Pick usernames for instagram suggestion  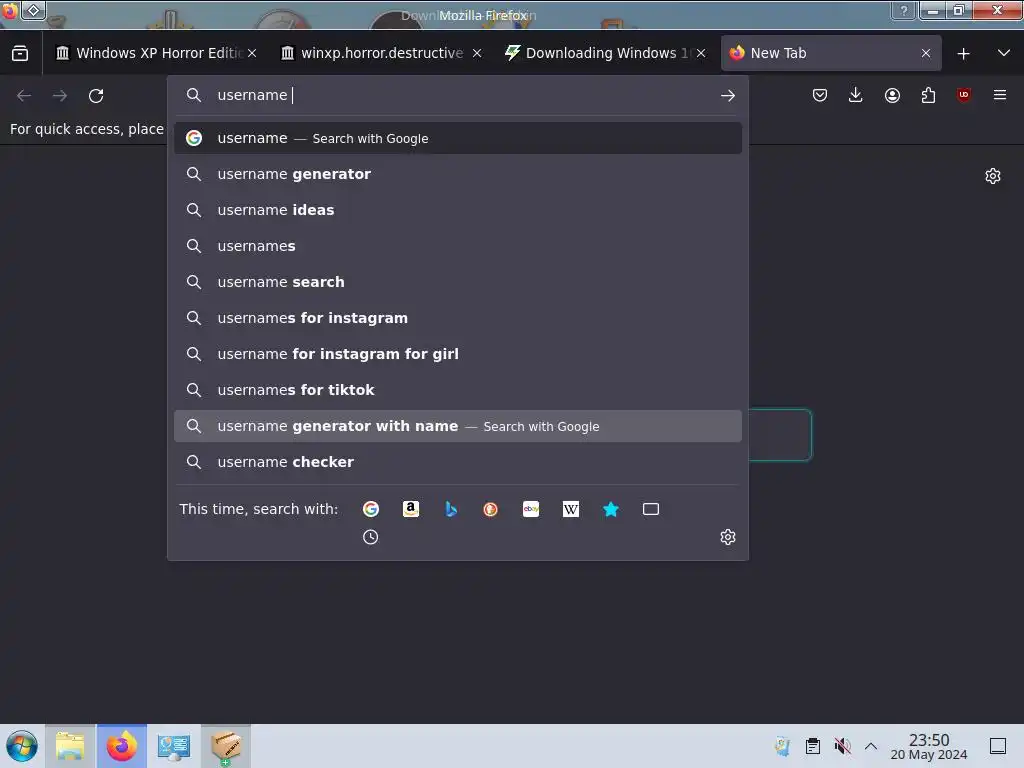pyautogui.click(x=458, y=318)
